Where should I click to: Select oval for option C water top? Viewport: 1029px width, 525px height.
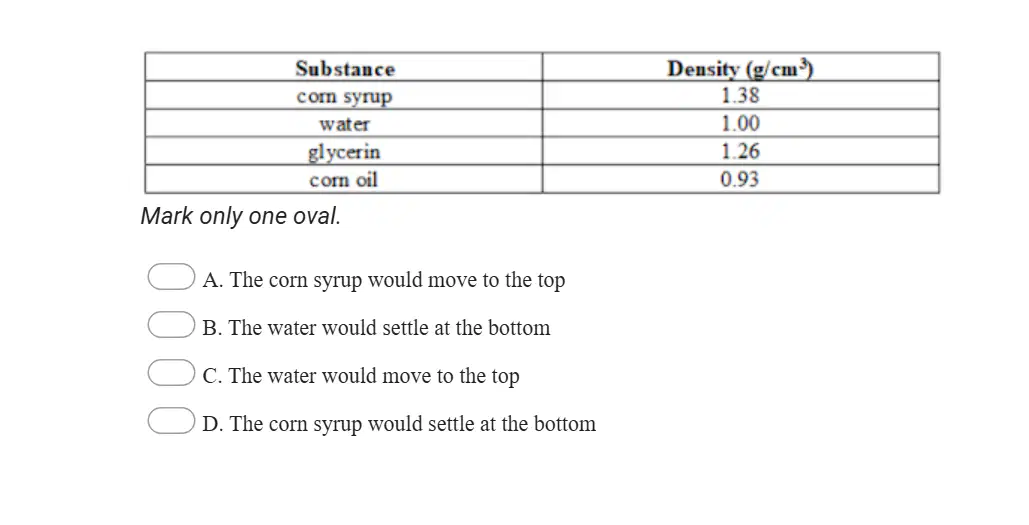[171, 372]
